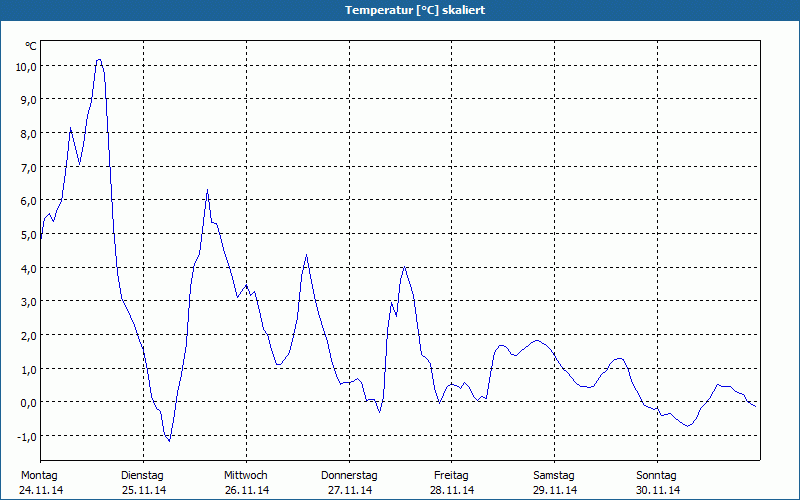Click the date 28.11.14
The image size is (800, 500).
tap(452, 490)
